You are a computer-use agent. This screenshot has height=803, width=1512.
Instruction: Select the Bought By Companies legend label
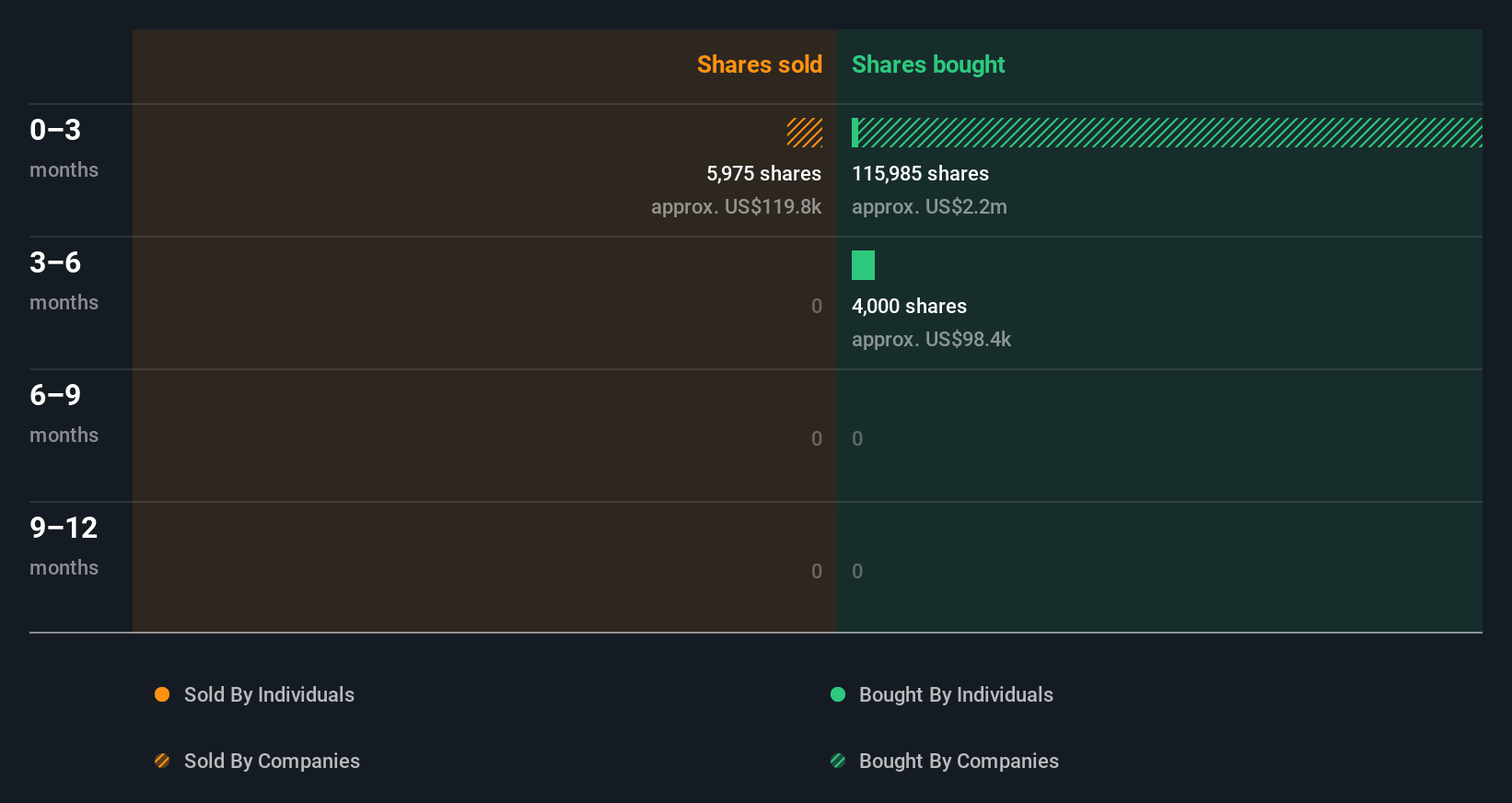click(x=959, y=761)
